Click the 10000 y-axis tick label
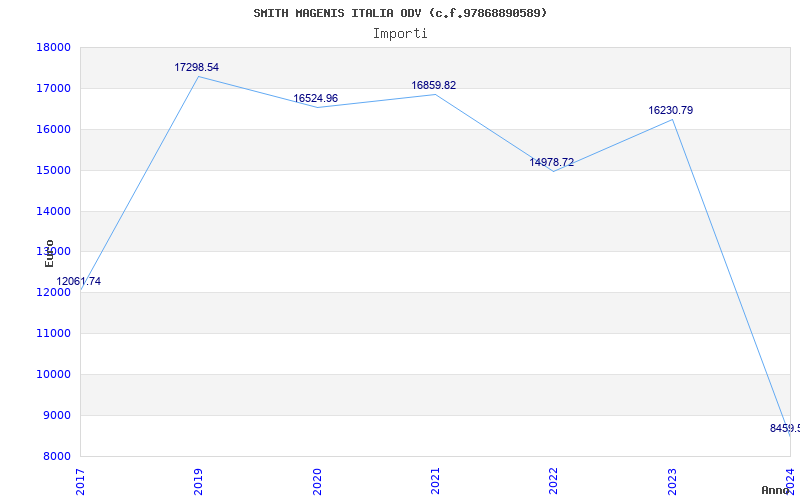The width and height of the screenshot is (800, 500). (x=53, y=374)
